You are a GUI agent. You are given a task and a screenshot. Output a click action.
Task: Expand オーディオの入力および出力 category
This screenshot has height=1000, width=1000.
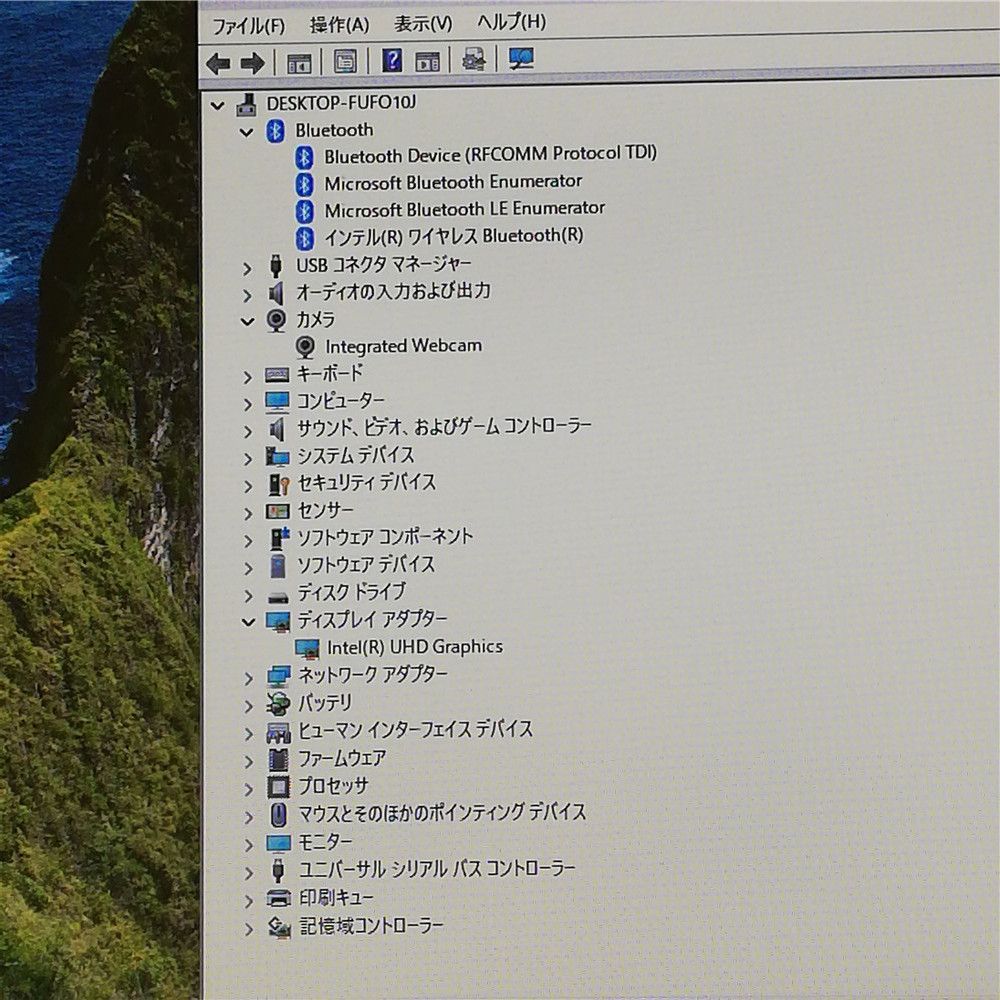pos(247,296)
